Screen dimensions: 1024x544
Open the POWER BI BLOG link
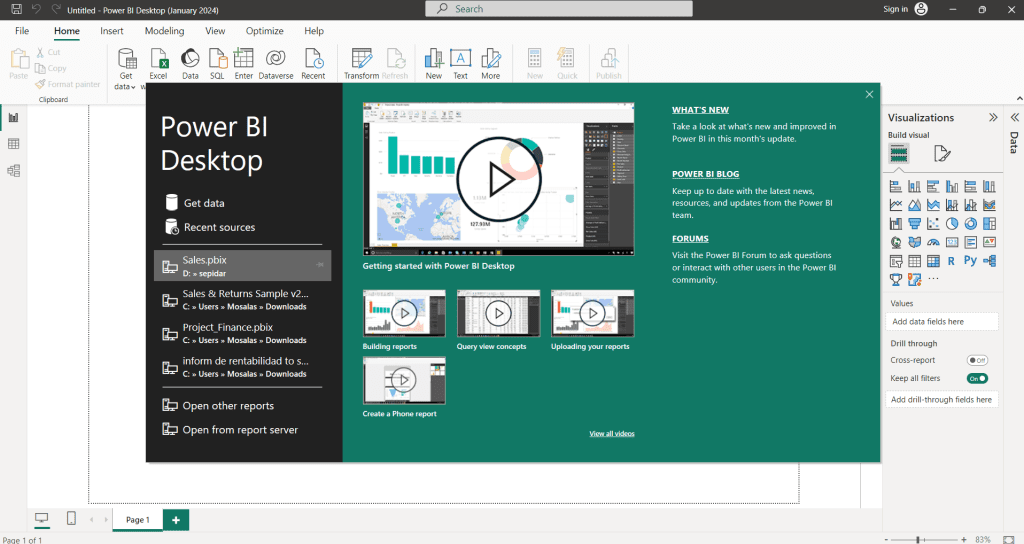[705, 174]
